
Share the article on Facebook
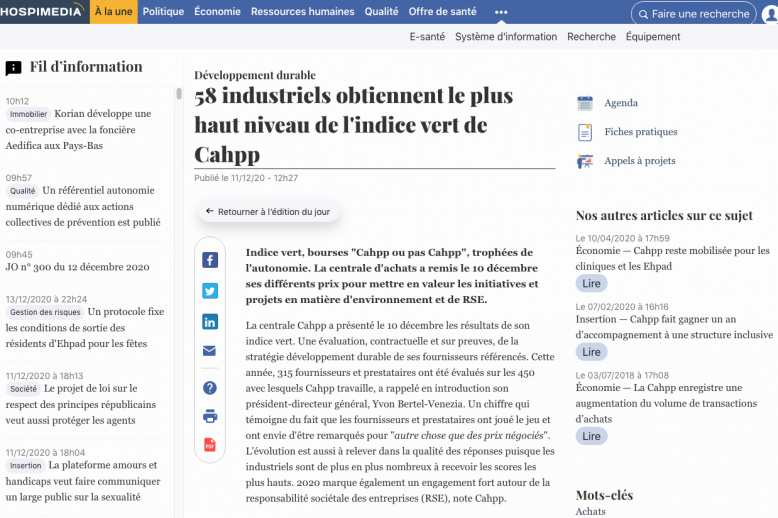point(210,260)
